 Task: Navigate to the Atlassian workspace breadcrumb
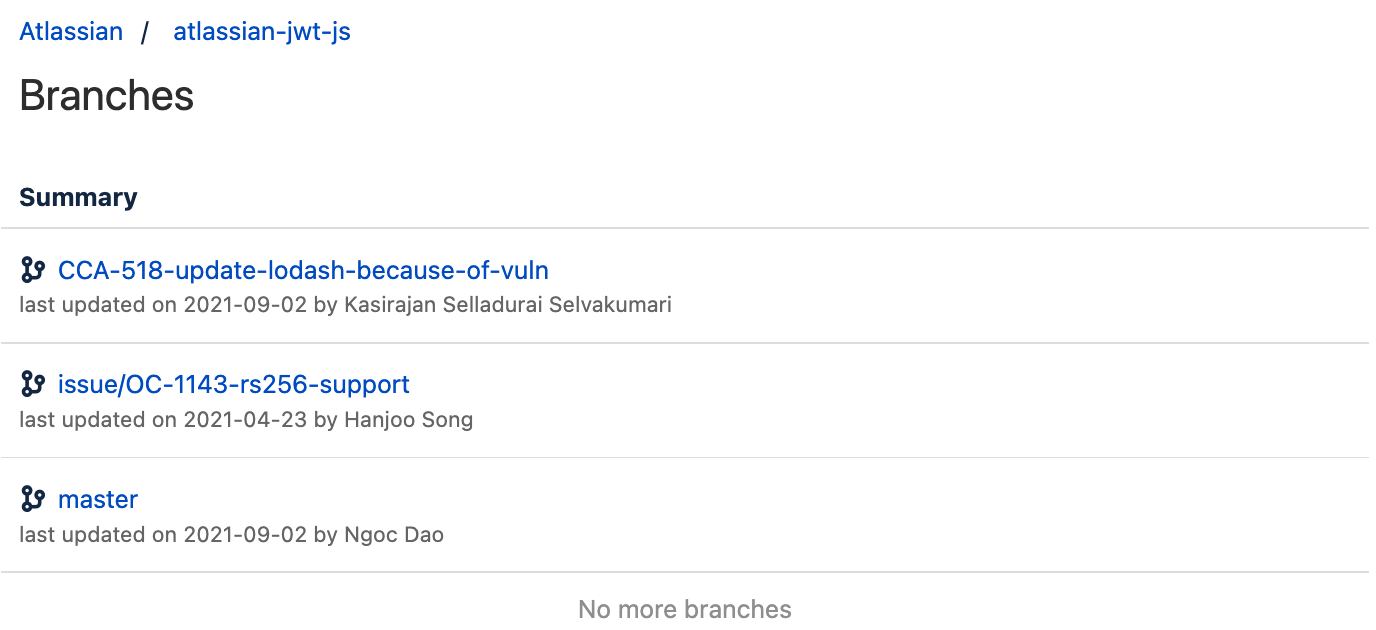[70, 31]
